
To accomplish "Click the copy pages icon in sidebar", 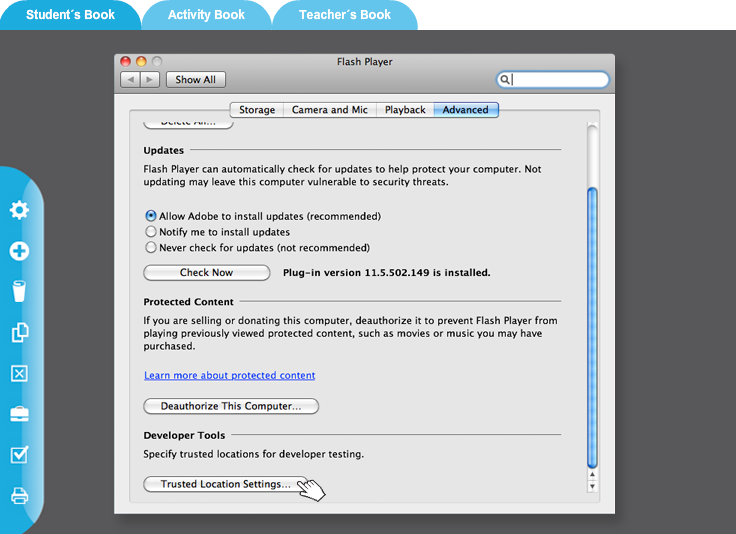I will click(19, 332).
